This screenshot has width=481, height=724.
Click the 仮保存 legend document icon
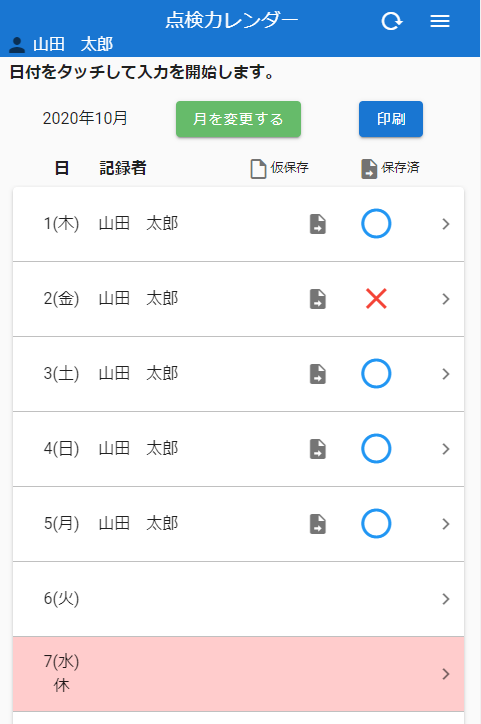pyautogui.click(x=258, y=169)
